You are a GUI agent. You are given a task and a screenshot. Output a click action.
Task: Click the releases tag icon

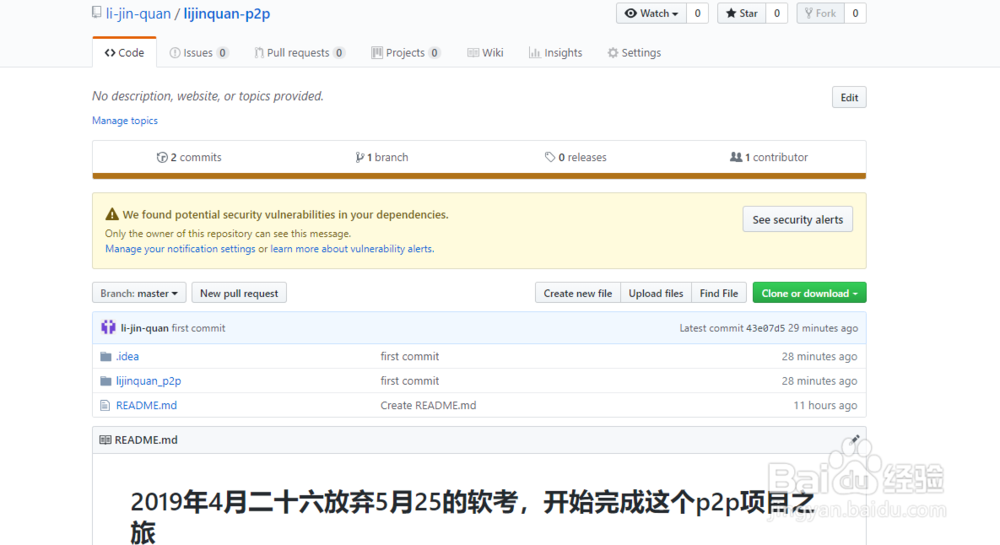pos(550,157)
